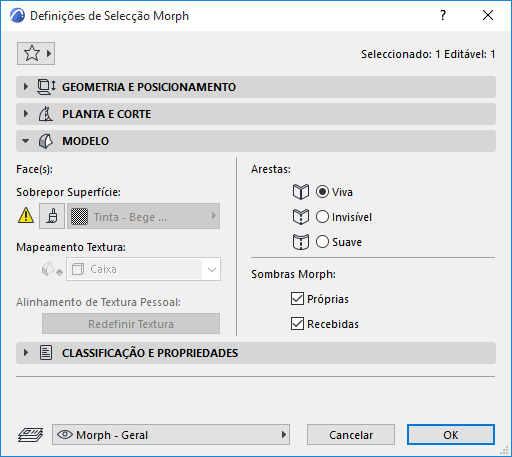
Task: Open the Morph - Geral layer dropdown
Action: (x=171, y=435)
